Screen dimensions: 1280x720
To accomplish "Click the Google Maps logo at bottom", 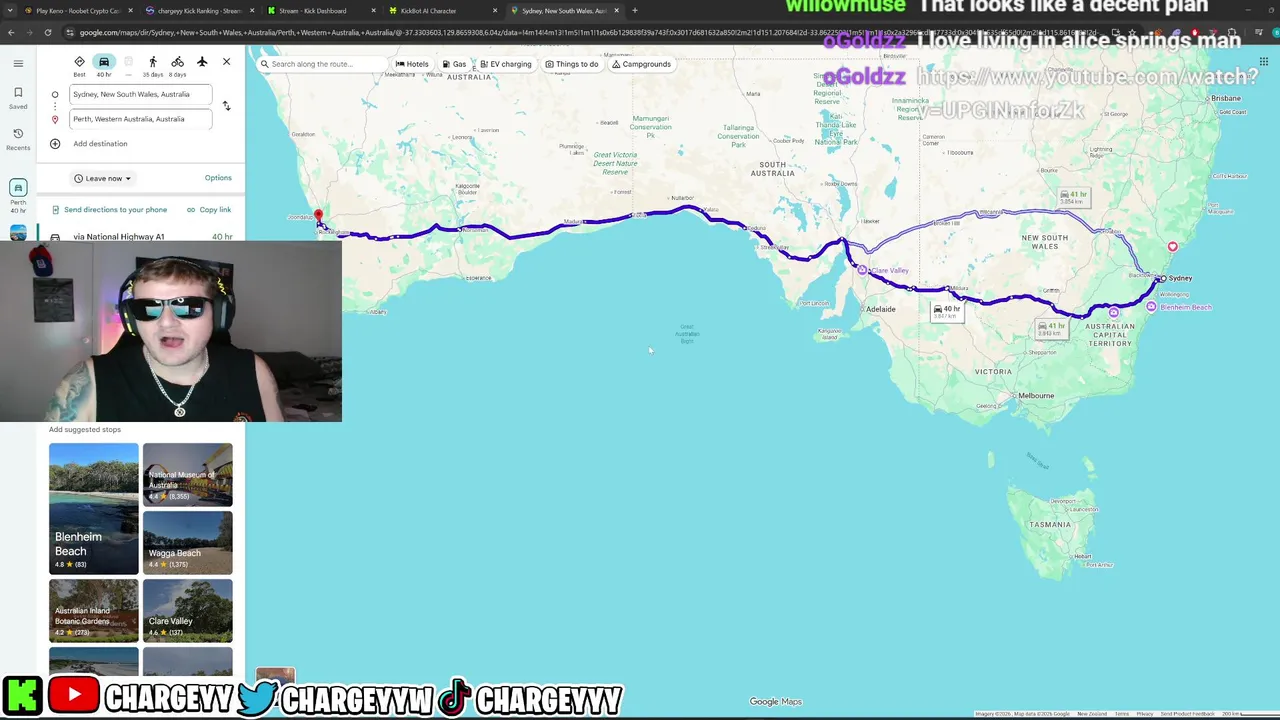I will point(776,702).
